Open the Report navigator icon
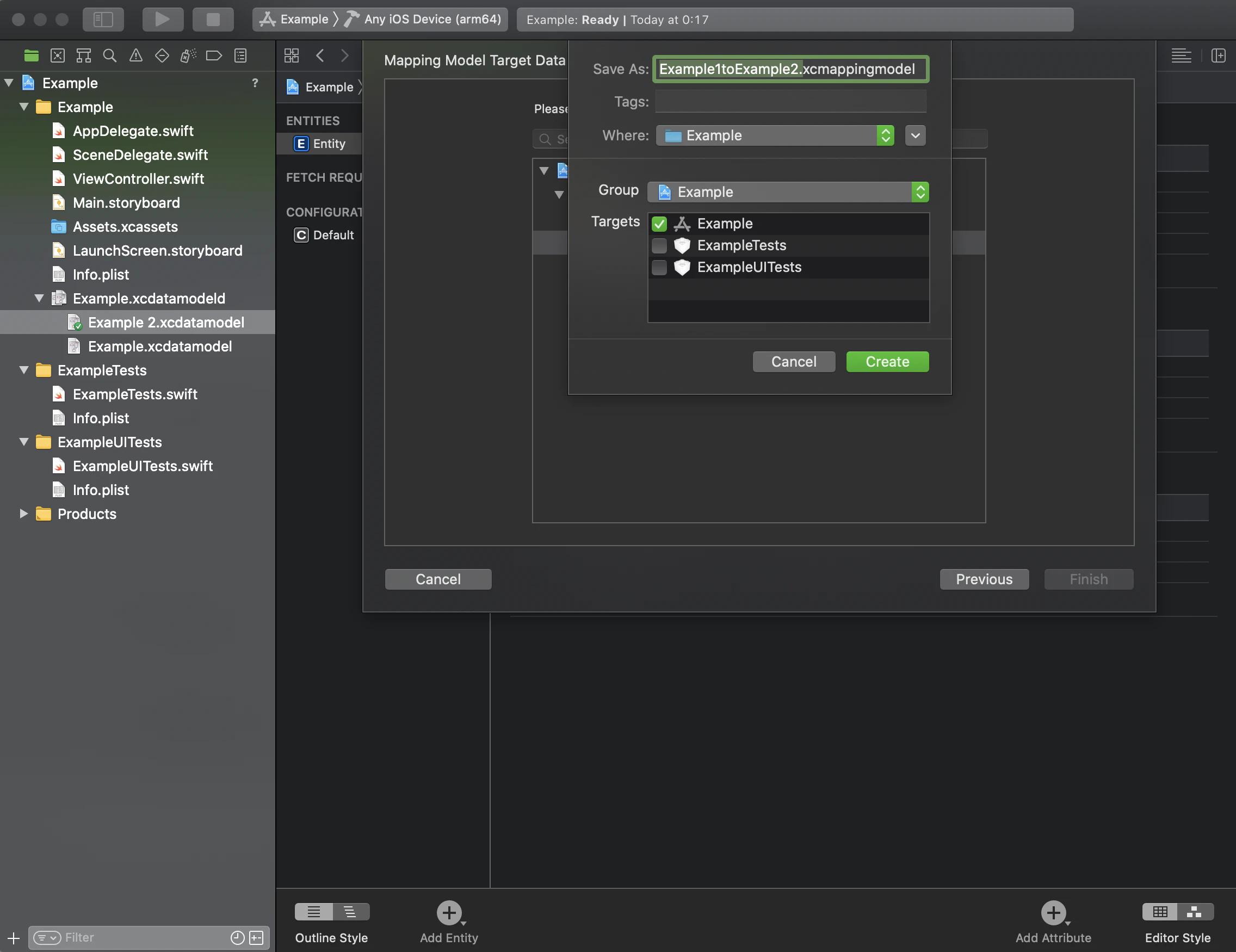This screenshot has height=952, width=1236. [x=240, y=55]
